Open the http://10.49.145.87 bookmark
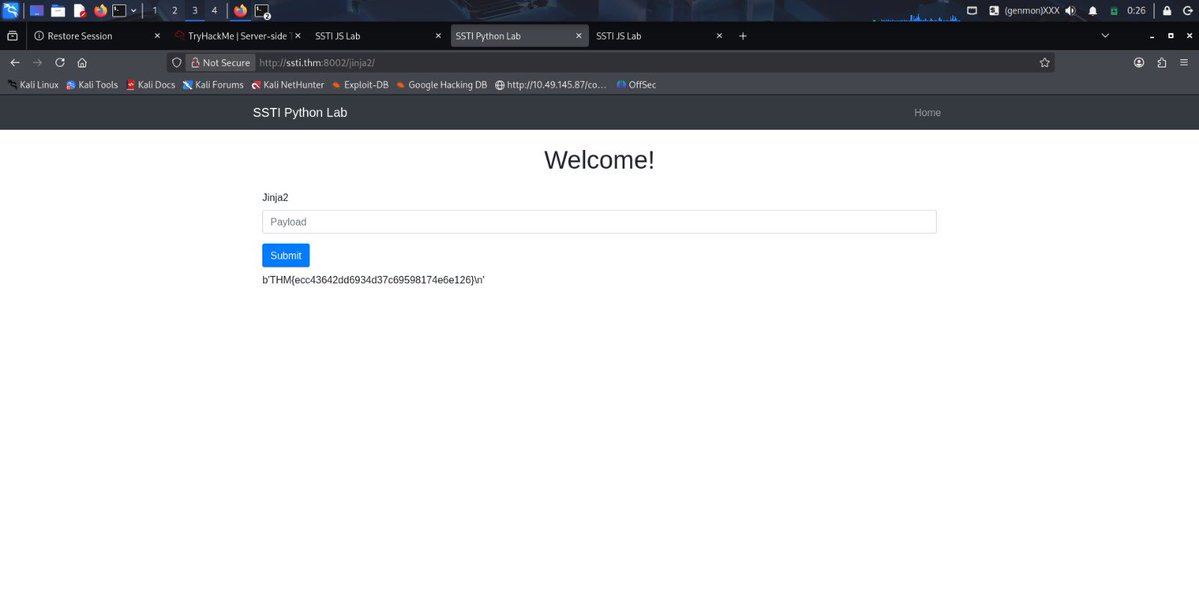 tap(551, 85)
